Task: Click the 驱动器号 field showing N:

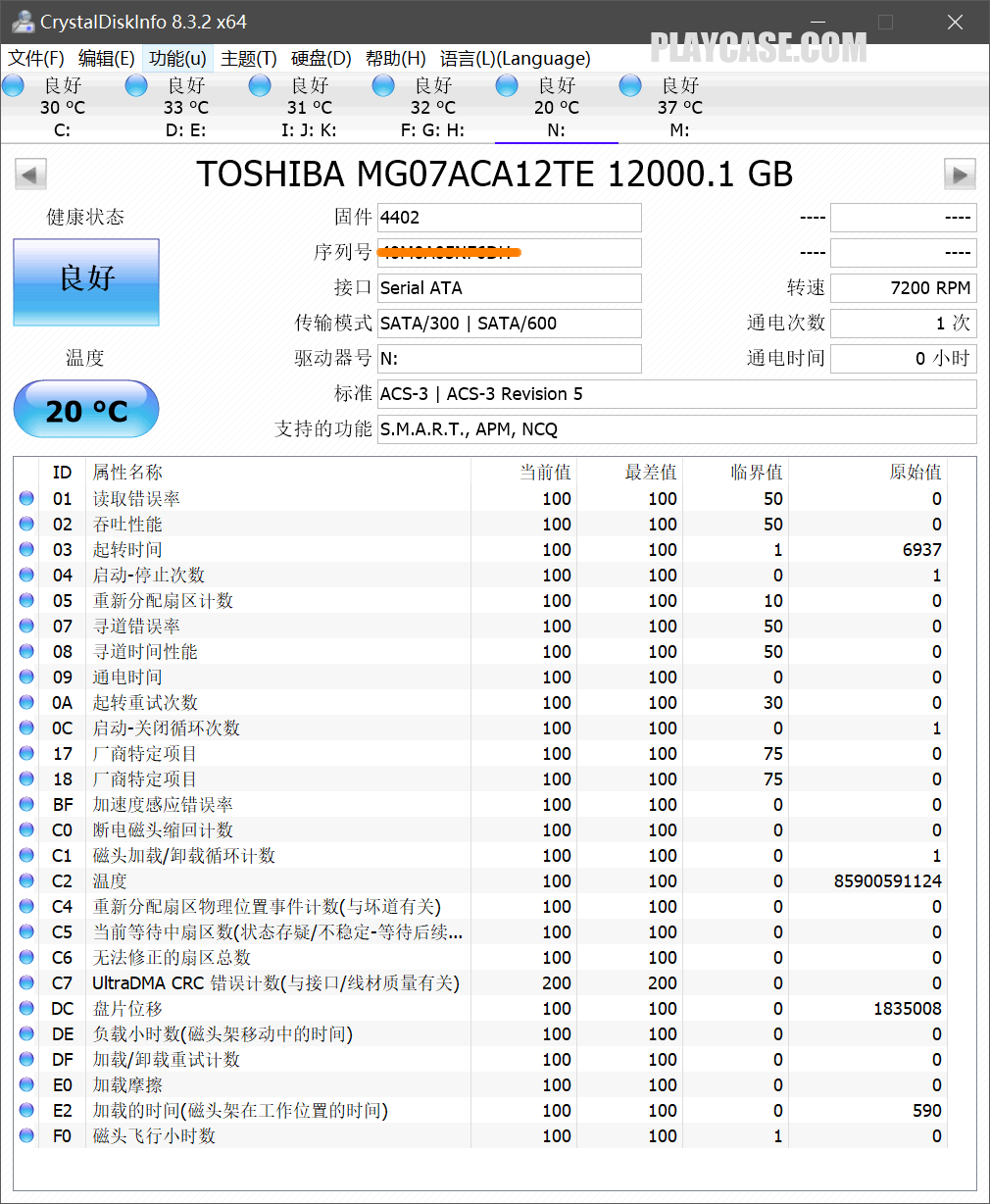Action: click(x=510, y=359)
